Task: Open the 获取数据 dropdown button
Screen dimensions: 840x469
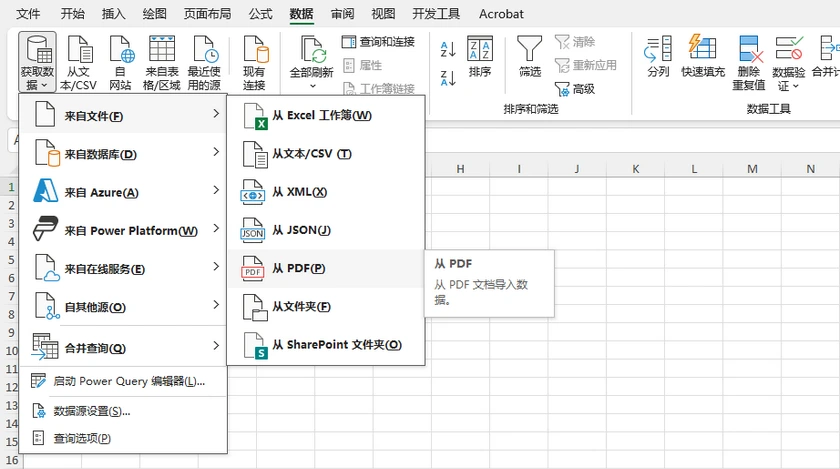Action: tap(37, 62)
